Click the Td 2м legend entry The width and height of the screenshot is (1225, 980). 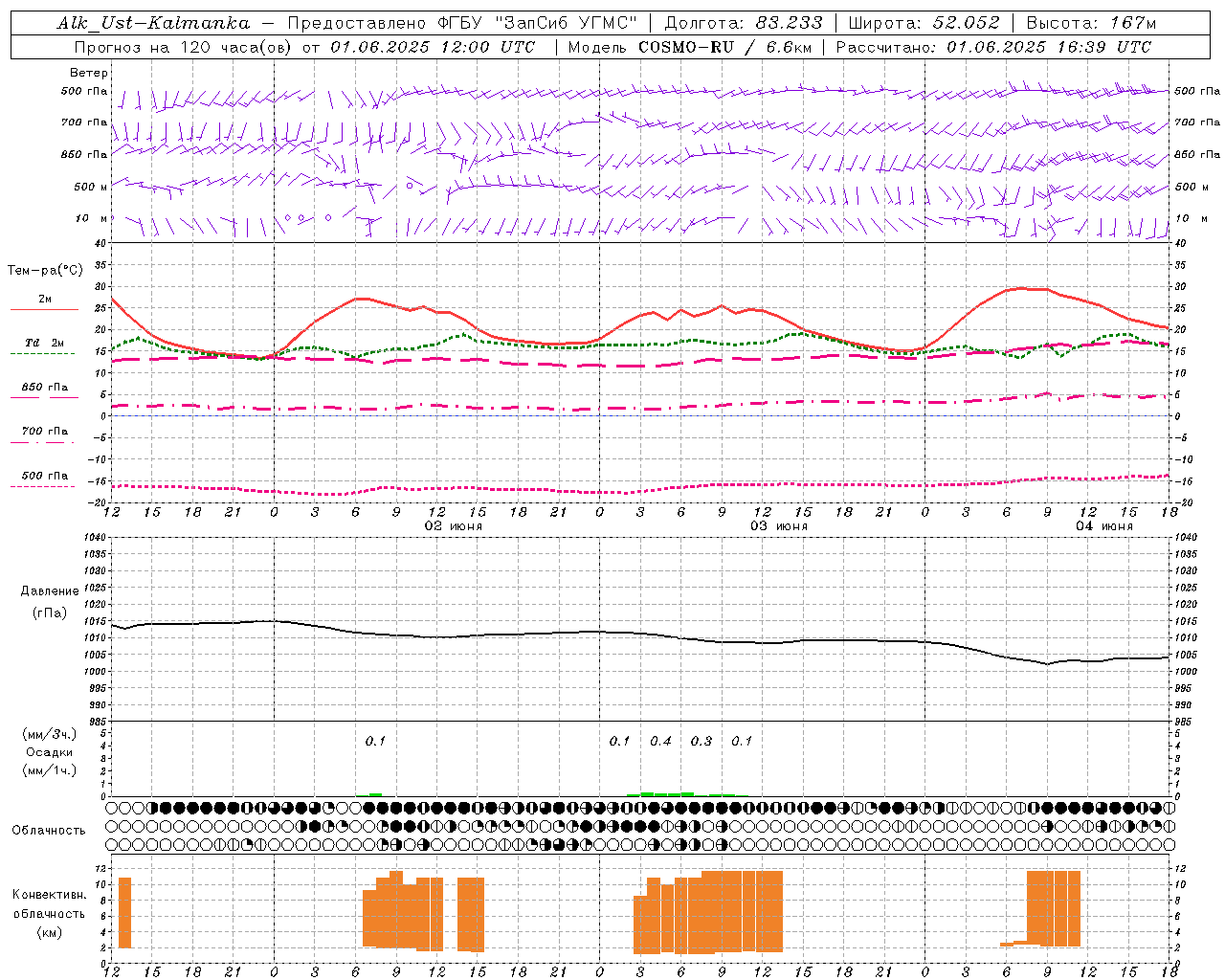[x=45, y=343]
